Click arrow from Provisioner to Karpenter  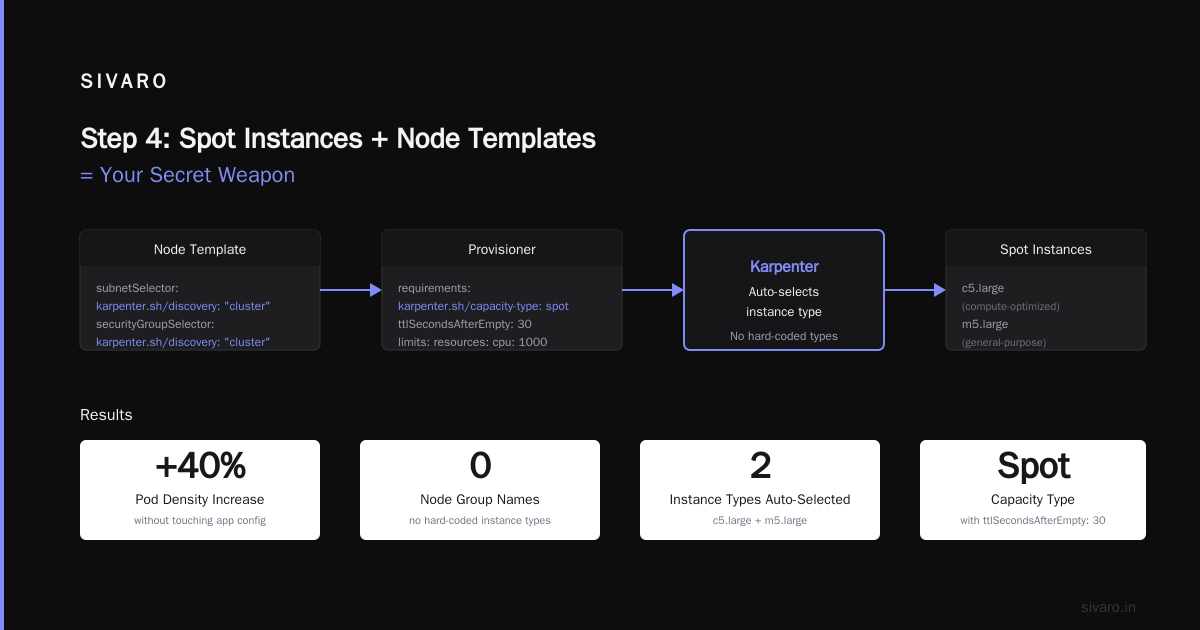coord(653,290)
